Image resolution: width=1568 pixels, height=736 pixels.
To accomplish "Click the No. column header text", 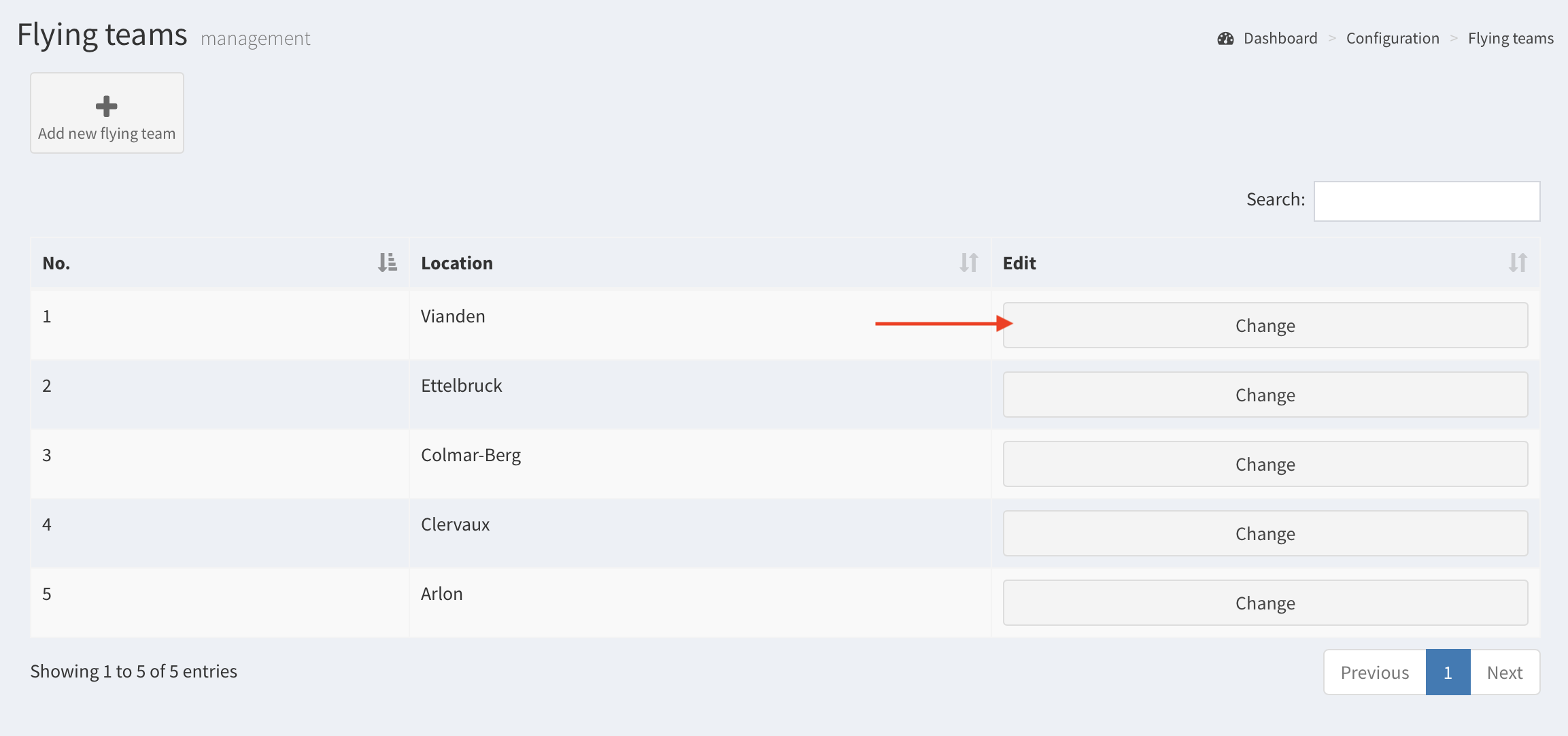I will 56,263.
